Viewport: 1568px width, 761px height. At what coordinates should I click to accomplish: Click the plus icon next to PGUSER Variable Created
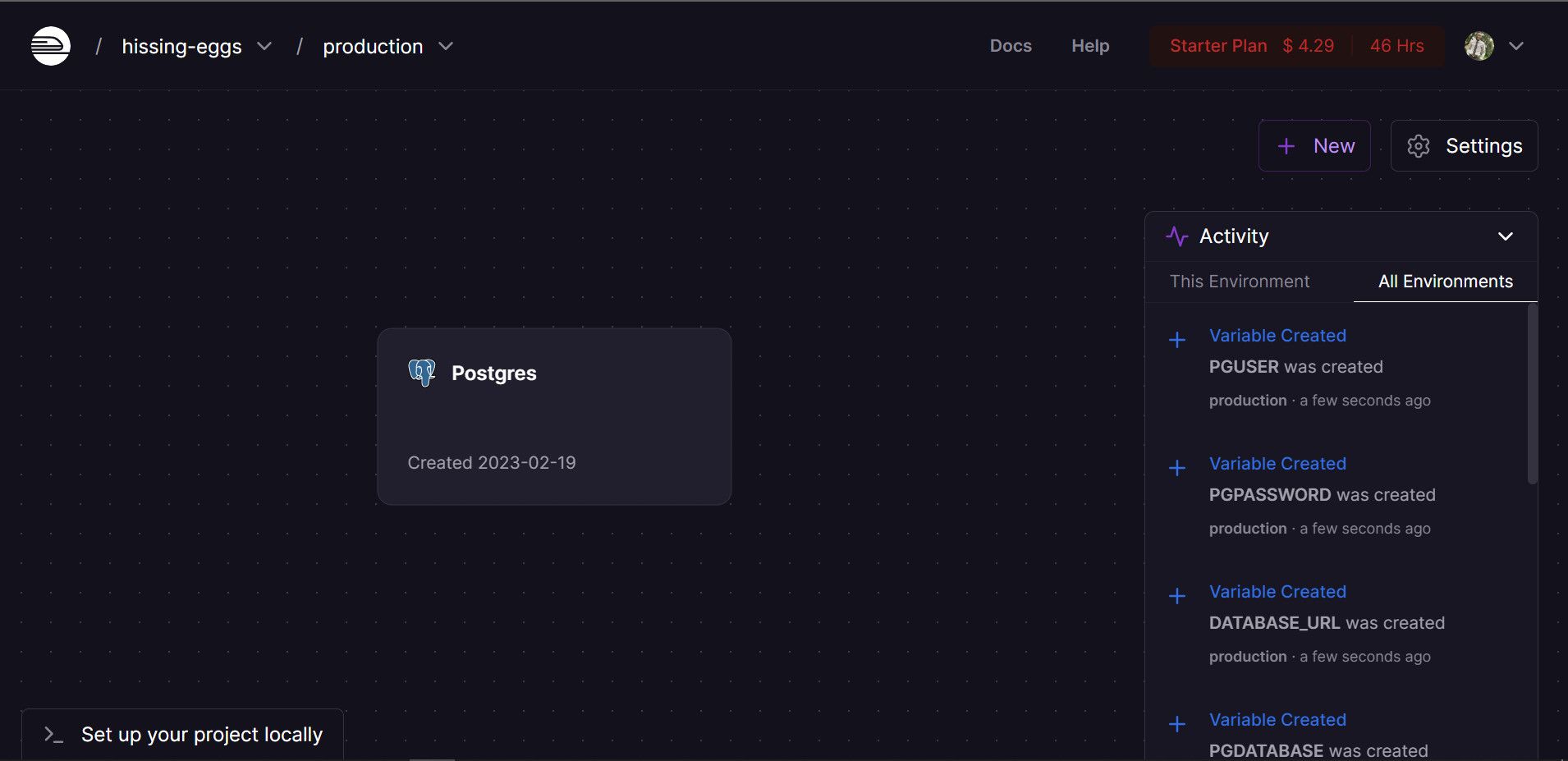click(1178, 340)
